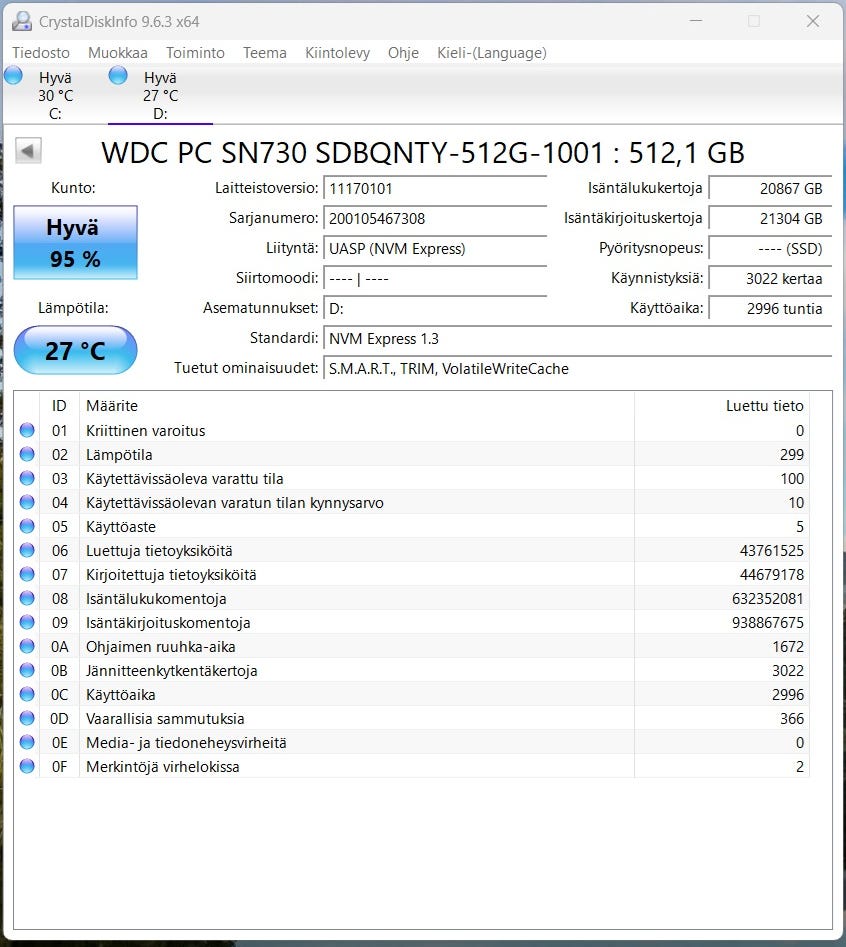Screen dimensions: 846x947
Task: Click the Standardi field NVM Express 1.3
Action: coord(577,339)
